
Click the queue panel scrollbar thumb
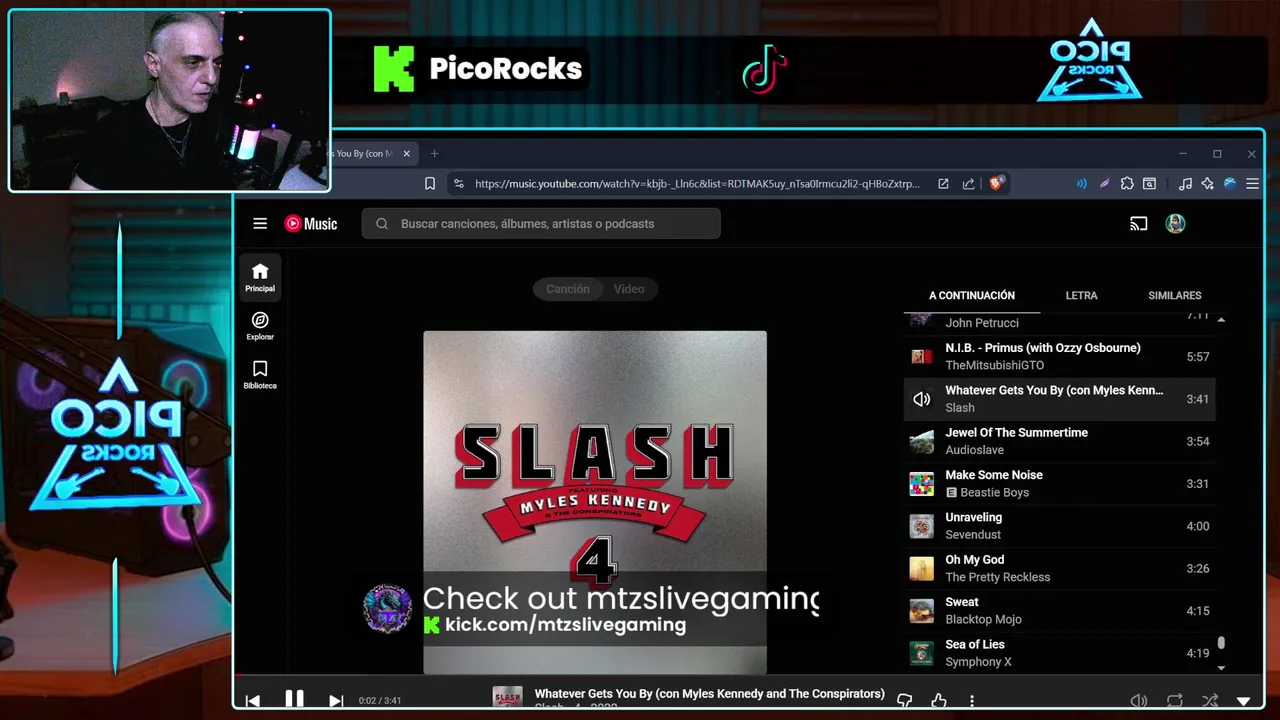click(1221, 643)
